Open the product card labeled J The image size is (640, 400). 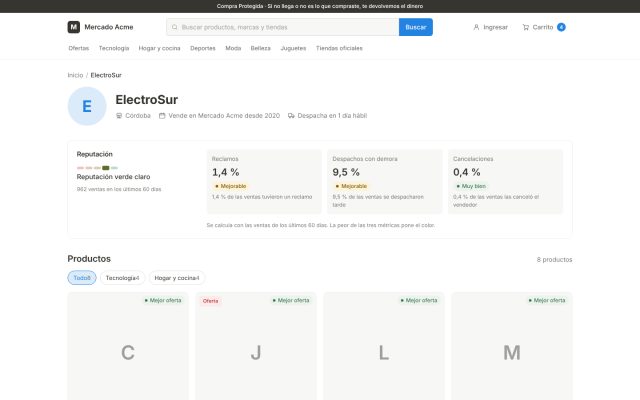[256, 346]
